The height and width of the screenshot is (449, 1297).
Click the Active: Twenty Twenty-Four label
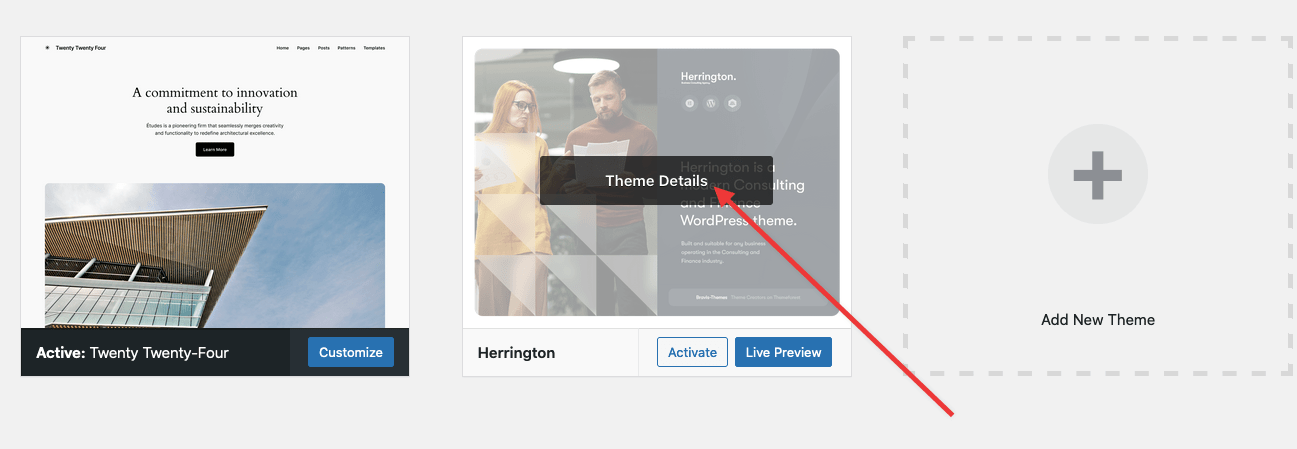tap(132, 352)
